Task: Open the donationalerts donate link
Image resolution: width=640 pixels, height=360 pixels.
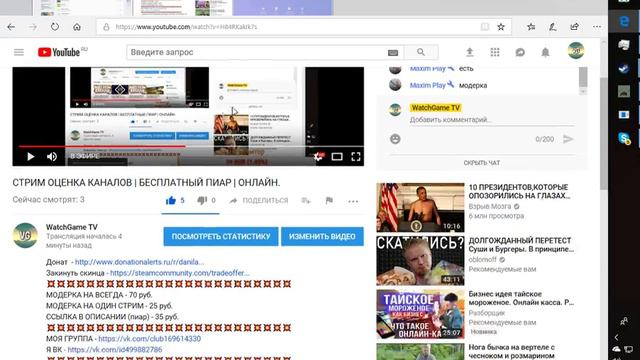Action: (x=139, y=262)
